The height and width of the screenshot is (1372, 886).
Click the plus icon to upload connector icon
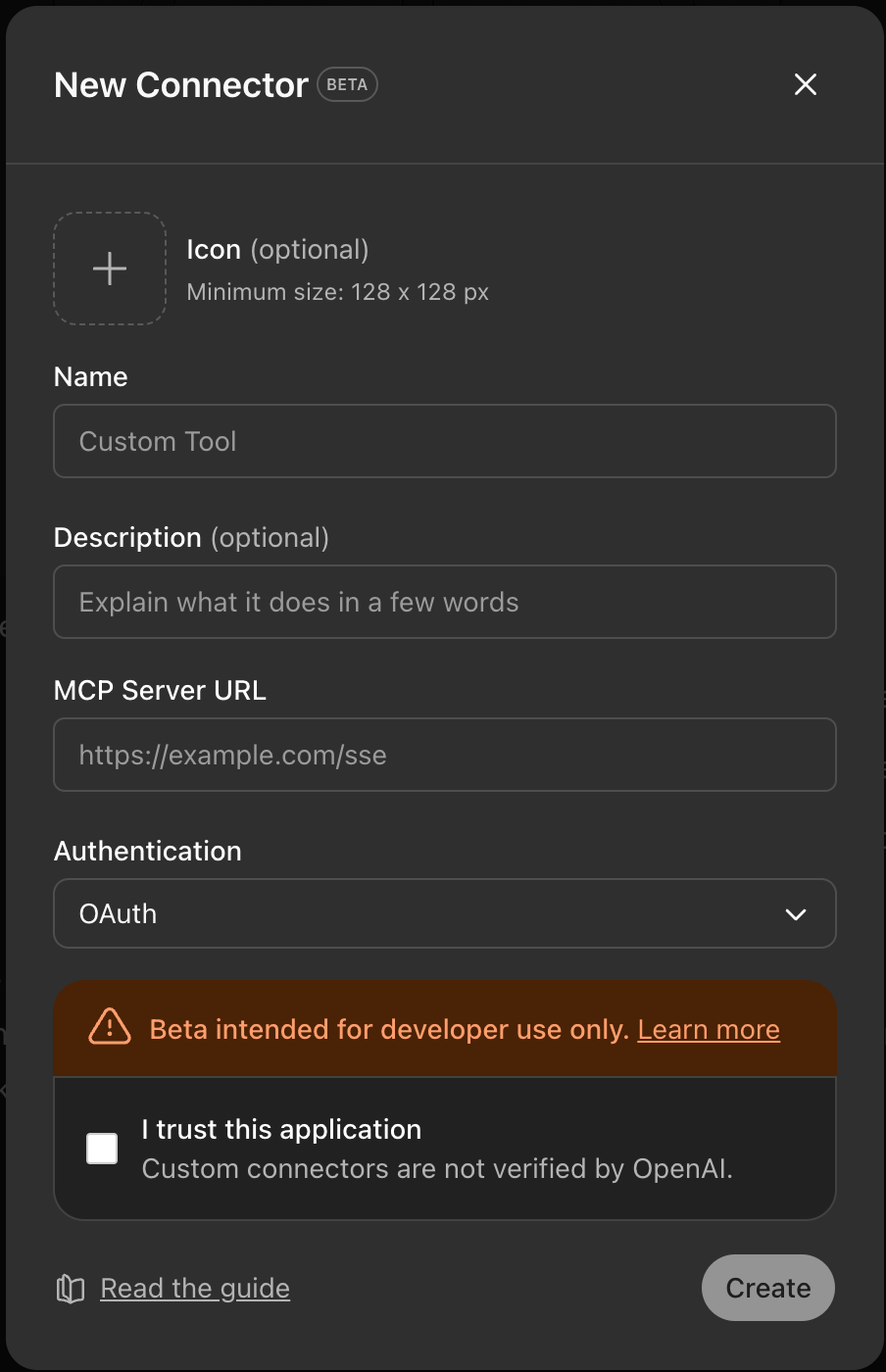pos(110,269)
